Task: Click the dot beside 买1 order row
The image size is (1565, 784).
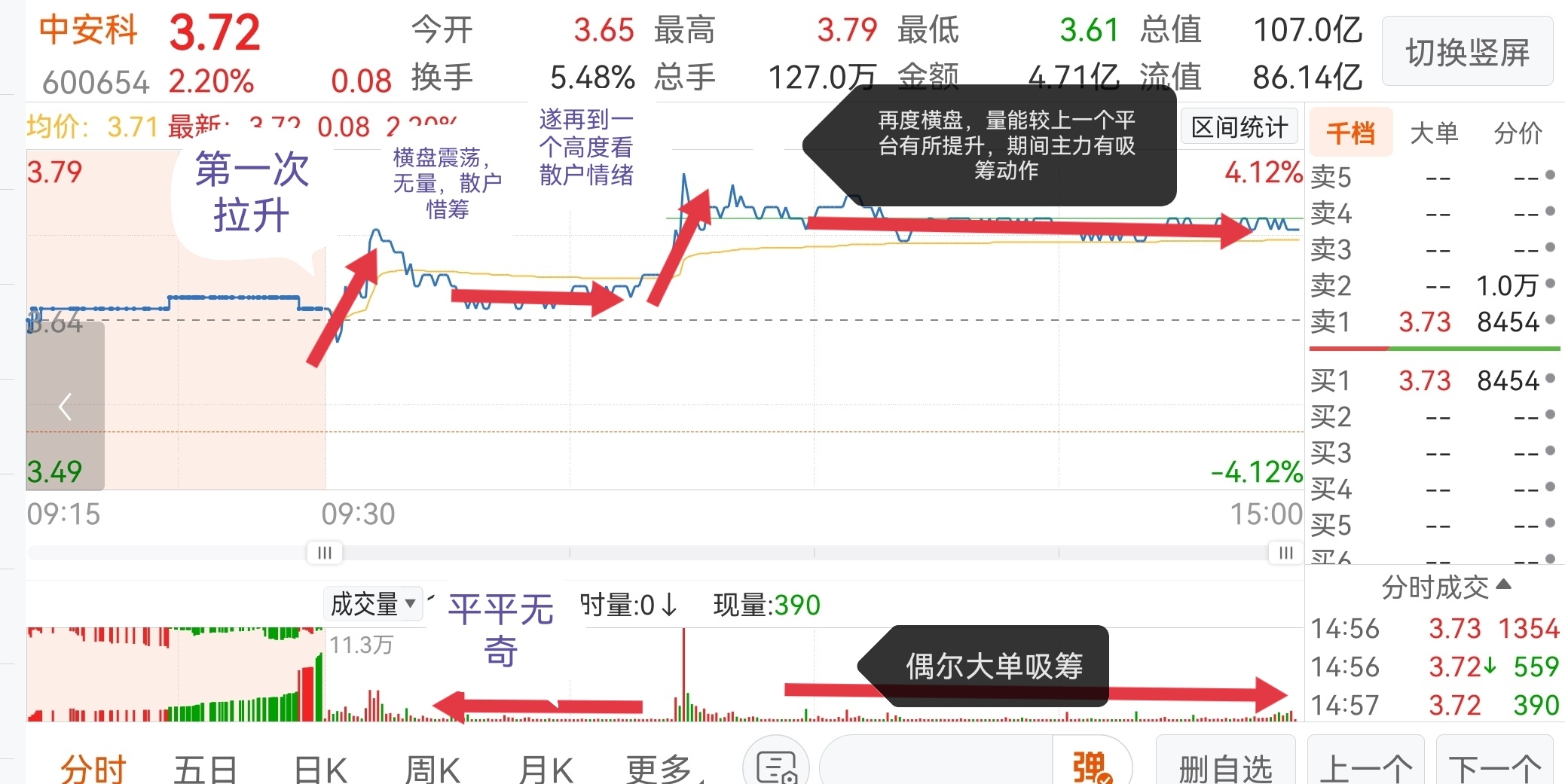Action: pos(1550,378)
